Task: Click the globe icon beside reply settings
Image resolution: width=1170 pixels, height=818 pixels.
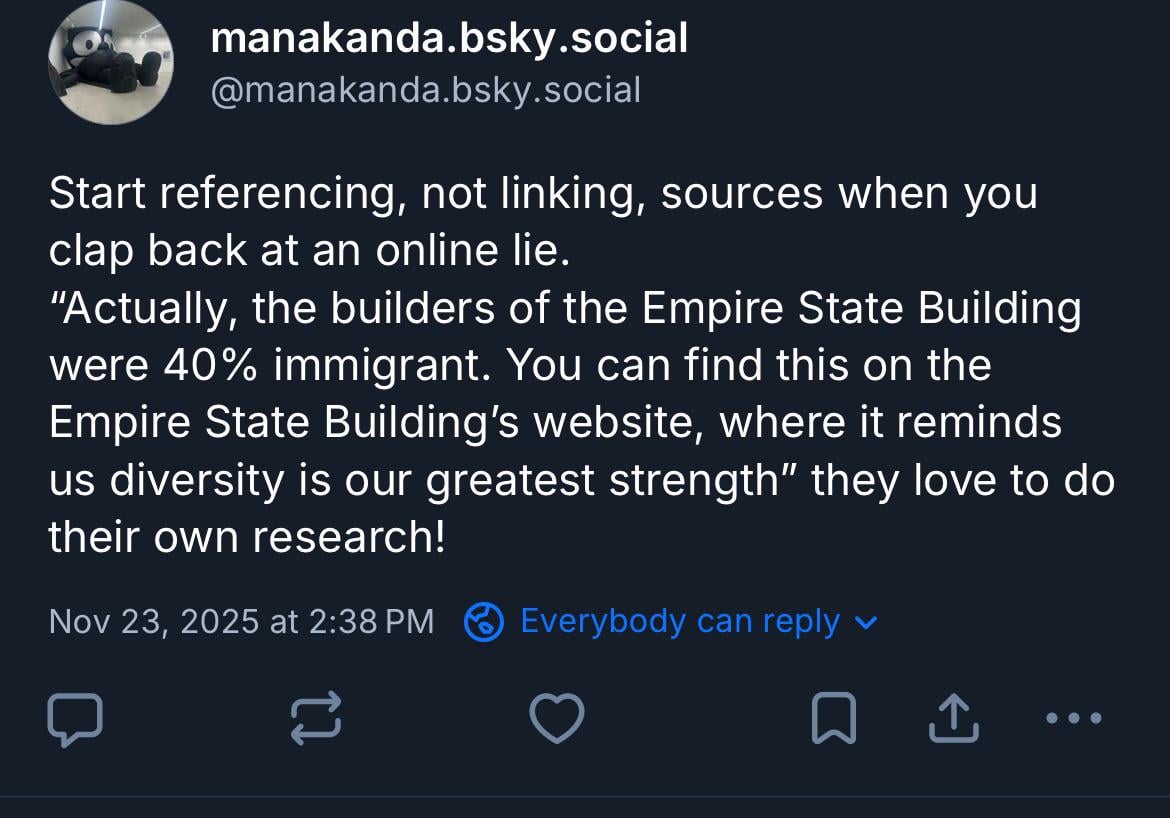Action: [484, 622]
